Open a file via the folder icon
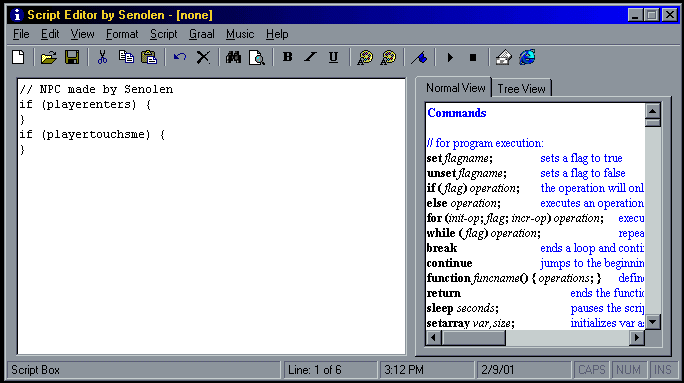Screen dimensions: 684x383 point(48,57)
